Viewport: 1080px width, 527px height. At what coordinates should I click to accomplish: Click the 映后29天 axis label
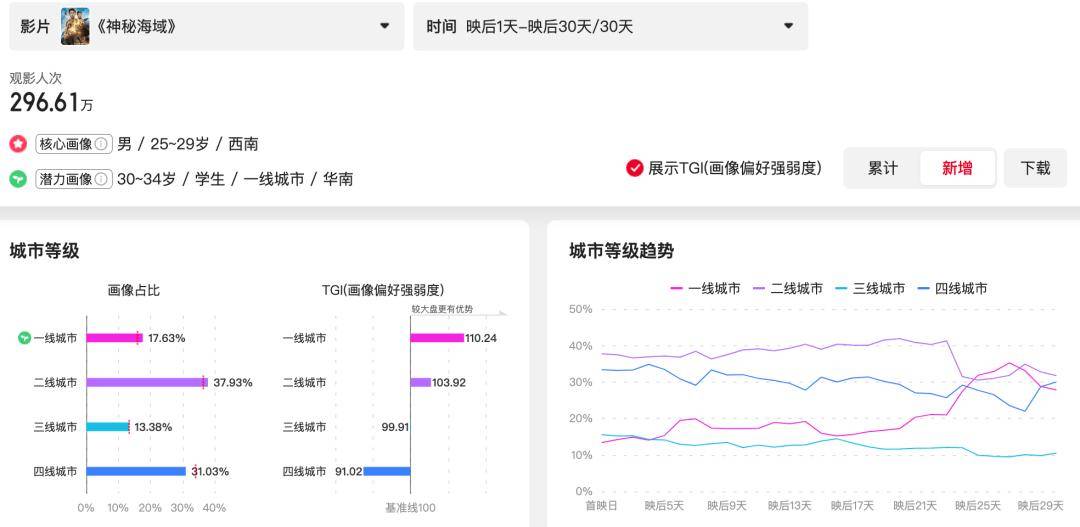1040,506
